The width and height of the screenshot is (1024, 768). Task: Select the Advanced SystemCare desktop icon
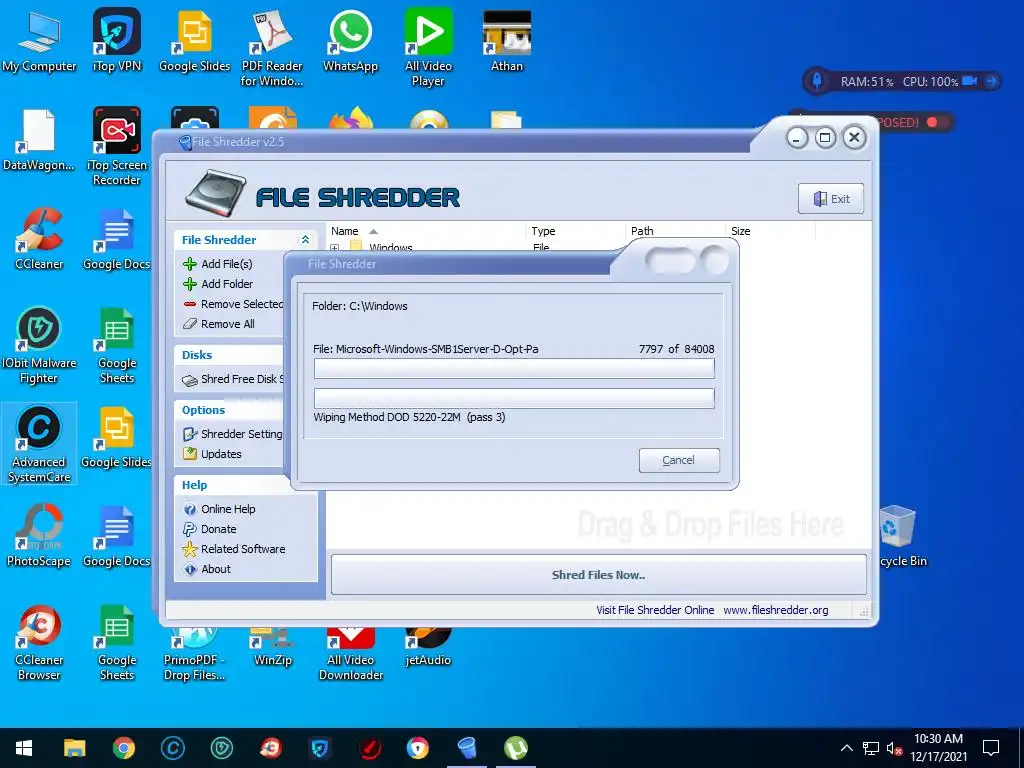[39, 444]
